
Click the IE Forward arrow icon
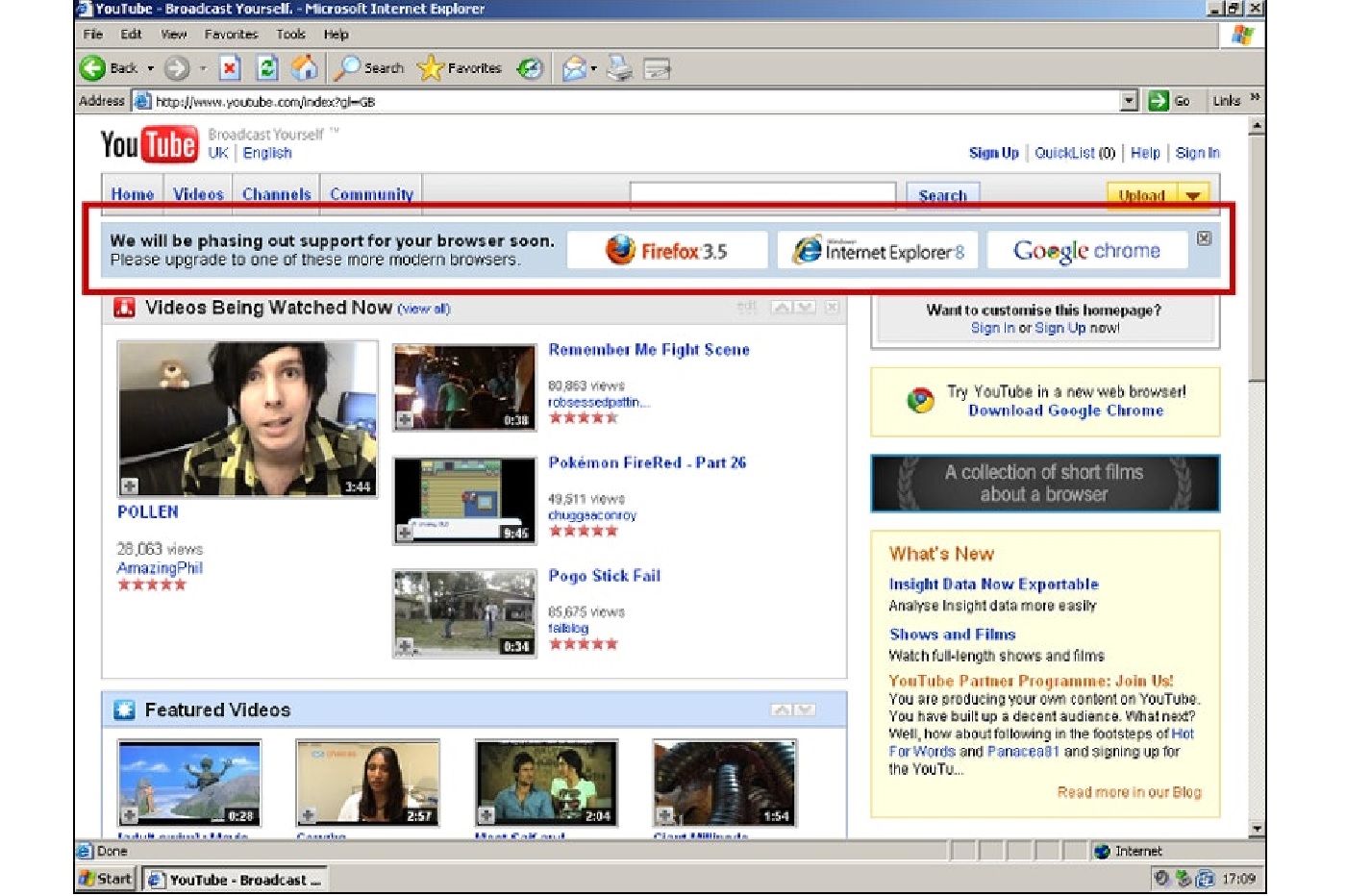click(177, 68)
